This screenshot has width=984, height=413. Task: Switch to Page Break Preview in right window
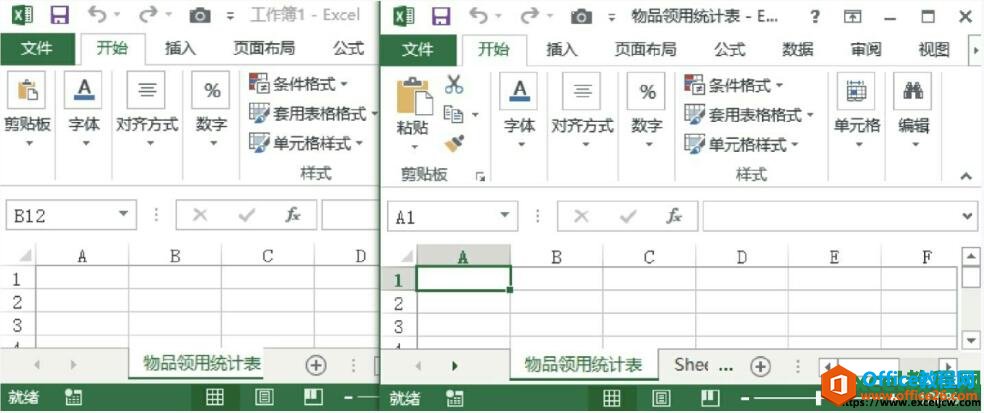point(710,397)
